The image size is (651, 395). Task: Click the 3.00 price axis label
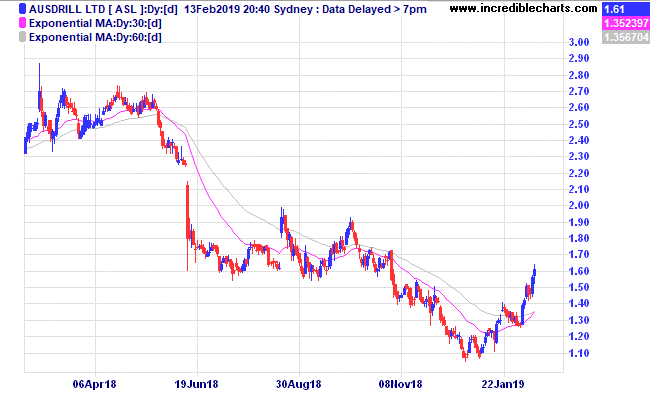(579, 42)
